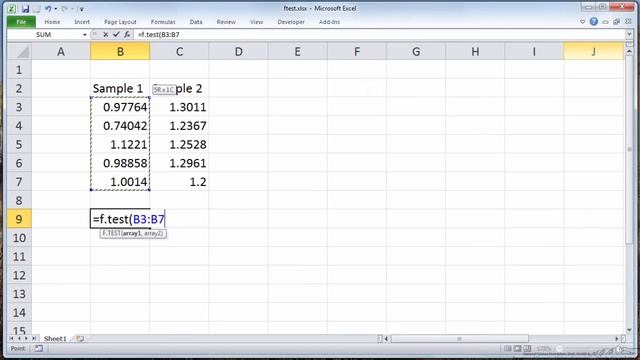The height and width of the screenshot is (360, 640).
Task: Click cell containing 1.3011
Action: tap(179, 107)
